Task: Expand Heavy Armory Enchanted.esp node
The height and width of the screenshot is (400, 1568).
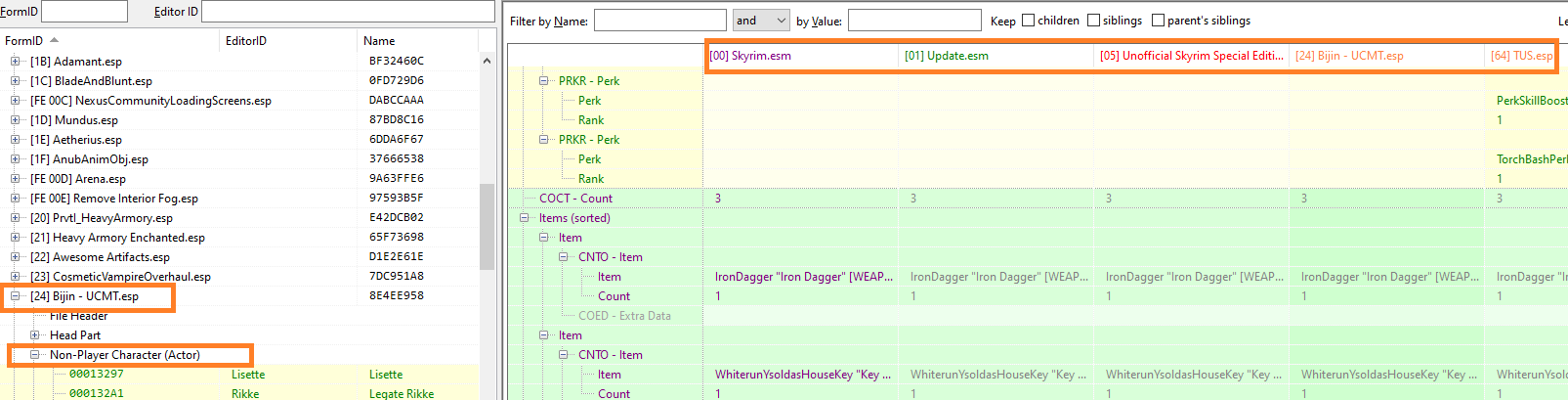Action: point(15,238)
